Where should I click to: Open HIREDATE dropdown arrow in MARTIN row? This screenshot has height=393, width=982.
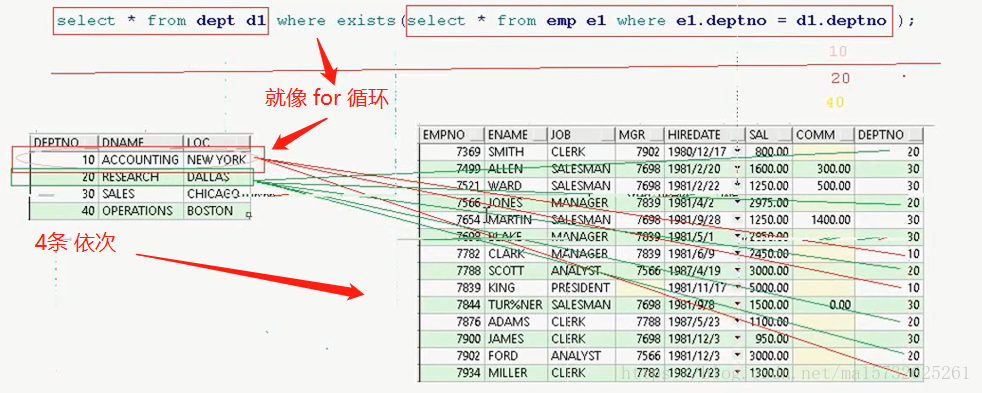coord(737,220)
